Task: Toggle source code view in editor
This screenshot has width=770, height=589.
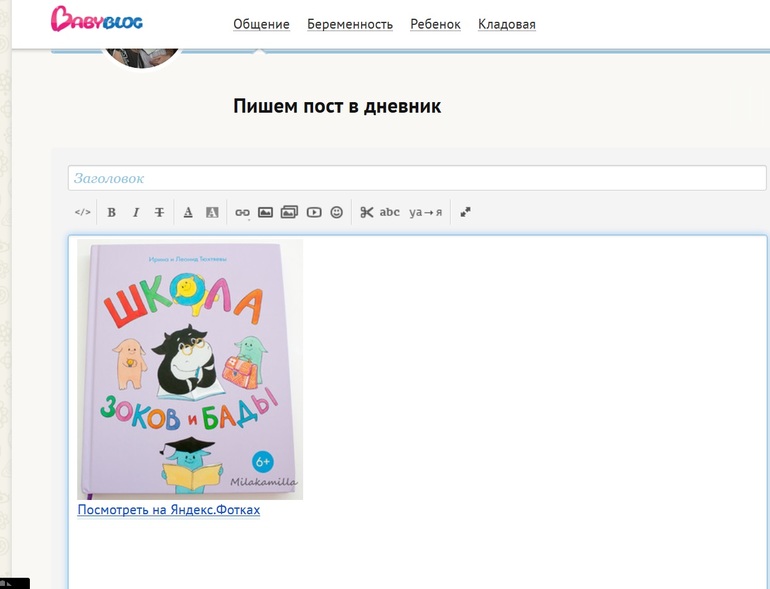Action: [x=83, y=212]
